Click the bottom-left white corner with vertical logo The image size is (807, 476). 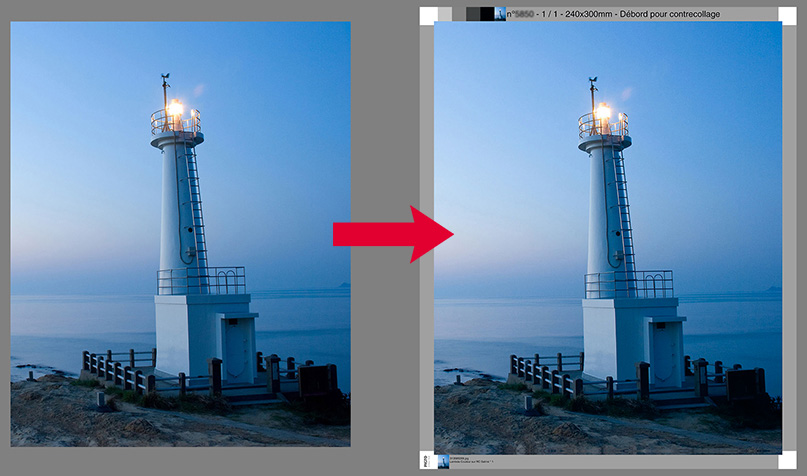tap(427, 462)
